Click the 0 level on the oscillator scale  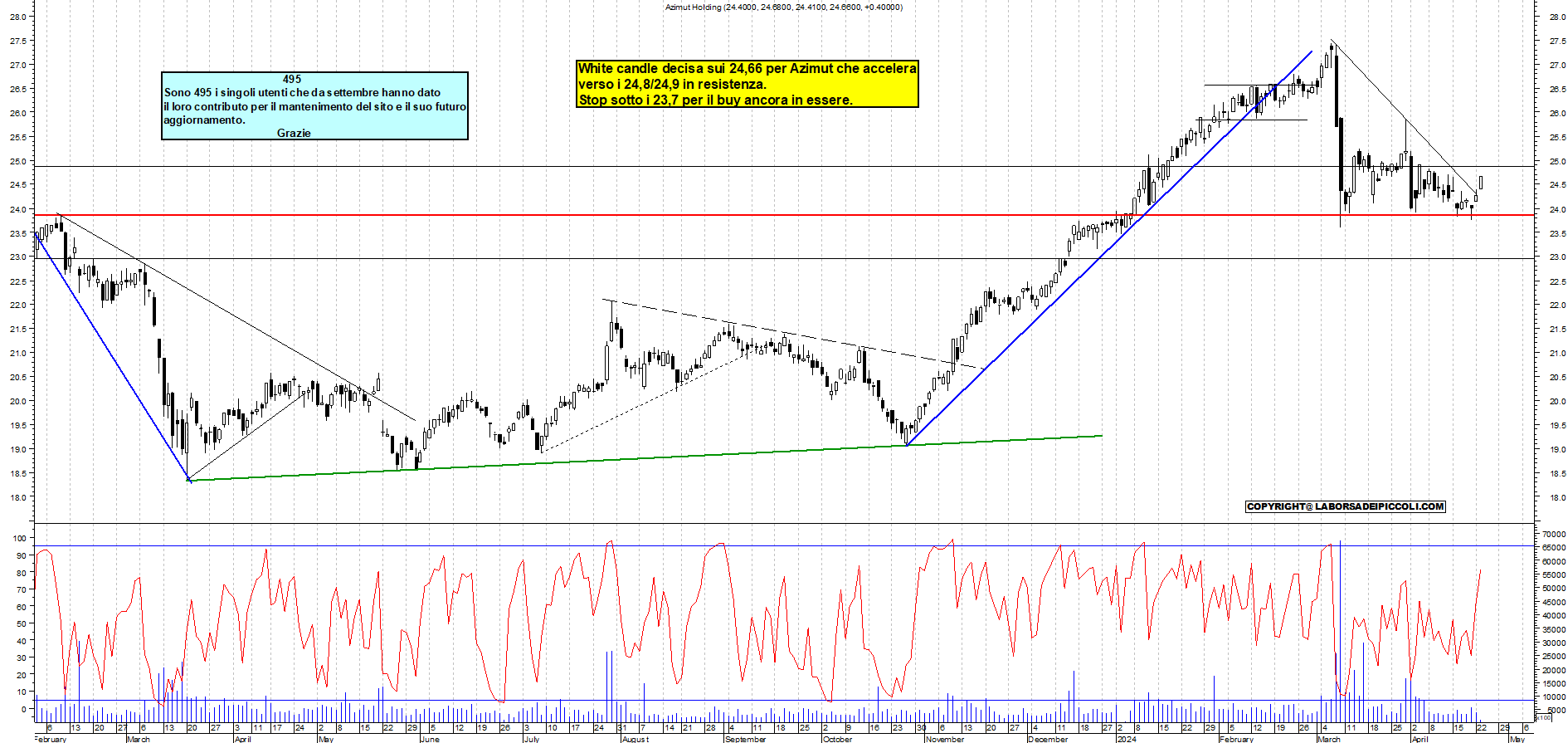[x=24, y=710]
